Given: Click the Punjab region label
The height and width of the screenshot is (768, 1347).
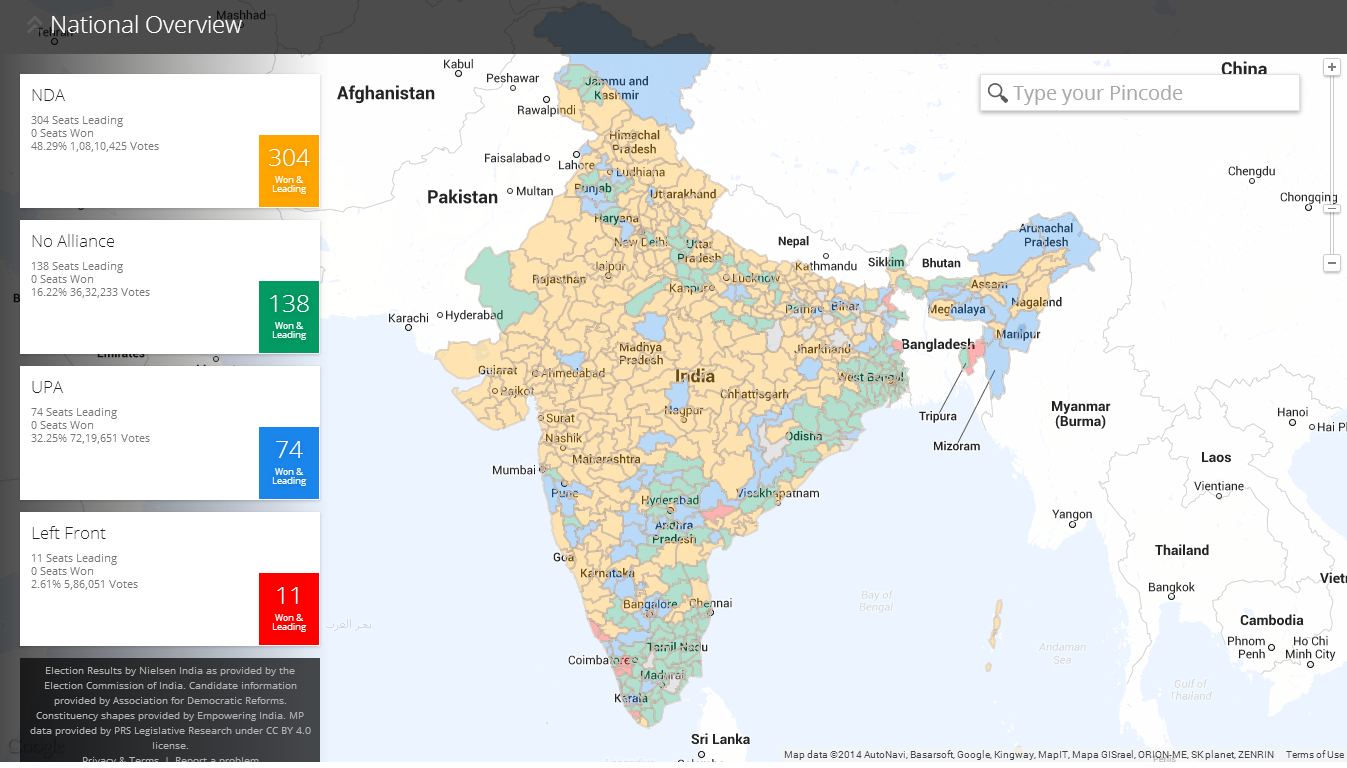Looking at the screenshot, I should pyautogui.click(x=593, y=188).
